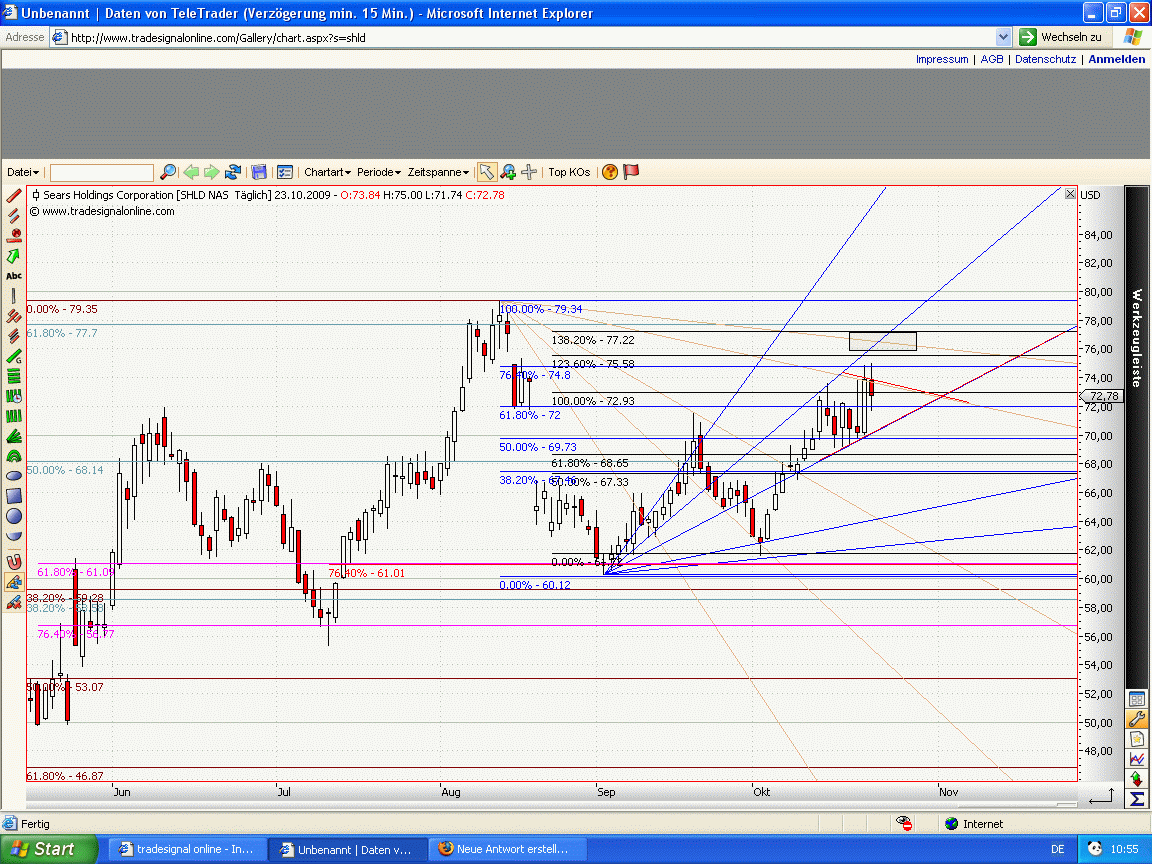Expand the Periode dropdown
The height and width of the screenshot is (864, 1152).
coord(378,172)
